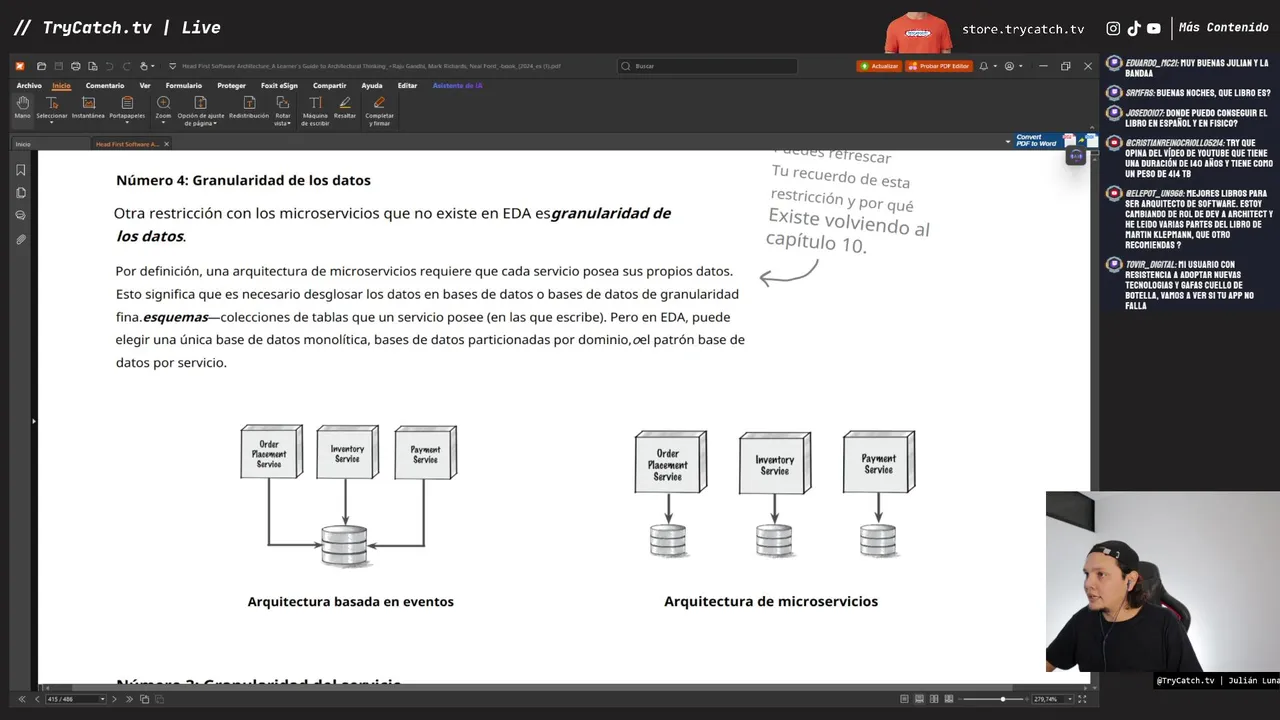Open the Portapapeles clipboard tool

tap(127, 108)
